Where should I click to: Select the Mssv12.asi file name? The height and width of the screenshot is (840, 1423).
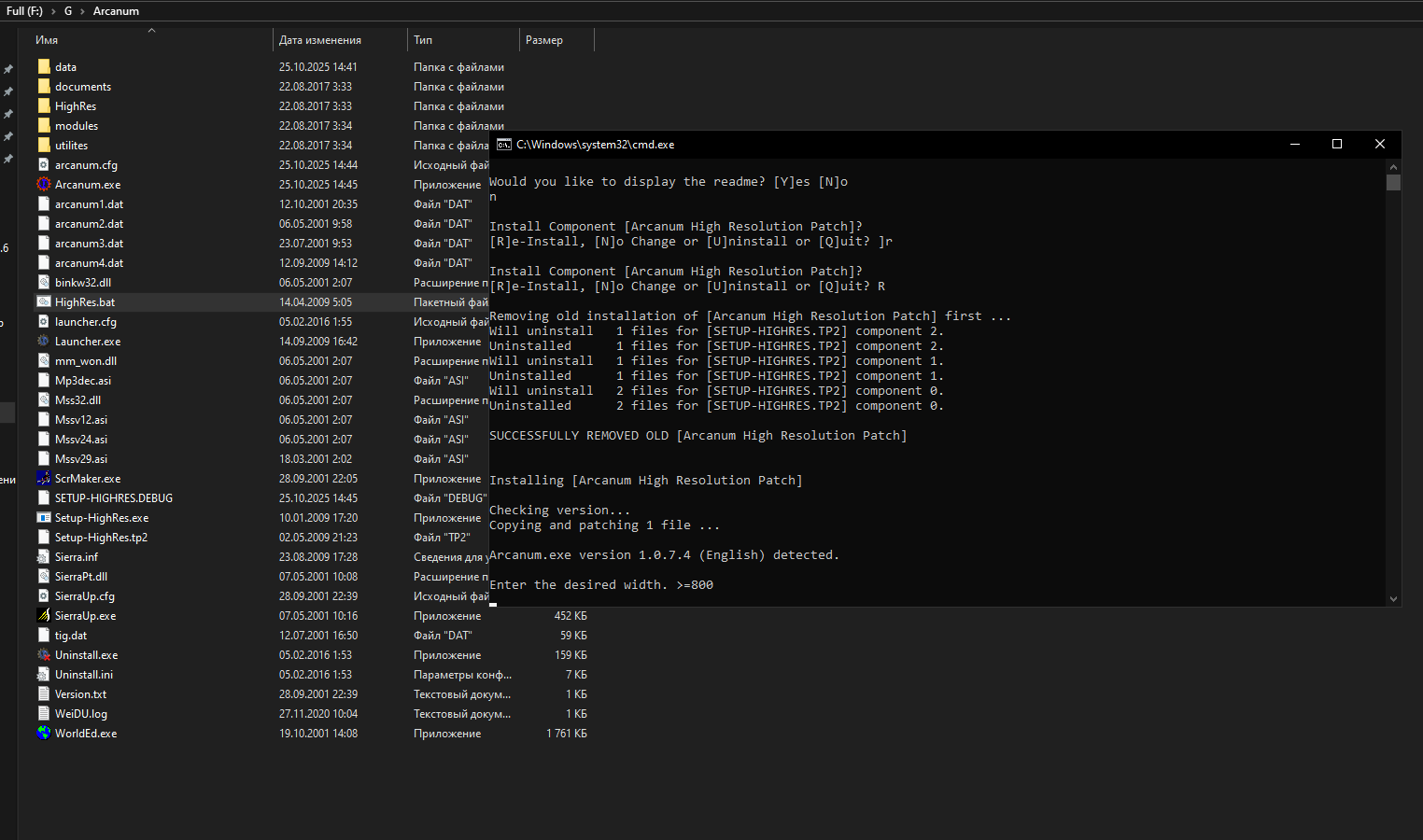point(81,420)
